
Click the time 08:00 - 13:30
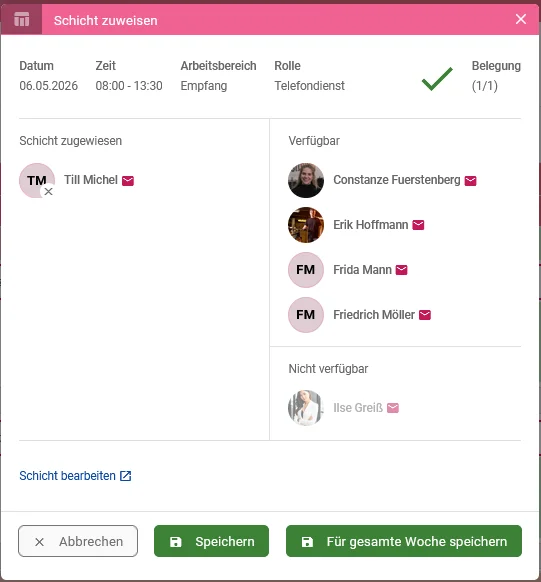(x=129, y=86)
